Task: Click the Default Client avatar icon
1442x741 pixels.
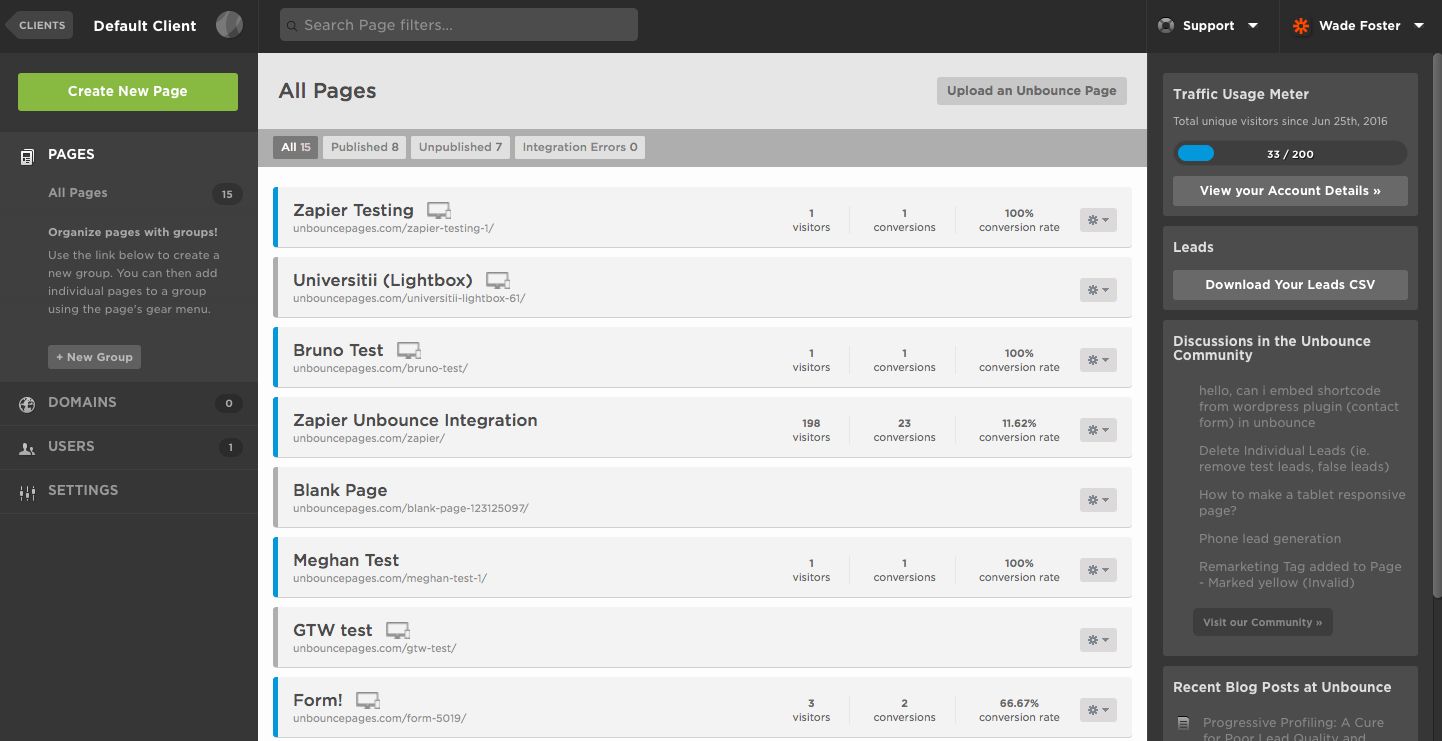Action: (x=229, y=25)
